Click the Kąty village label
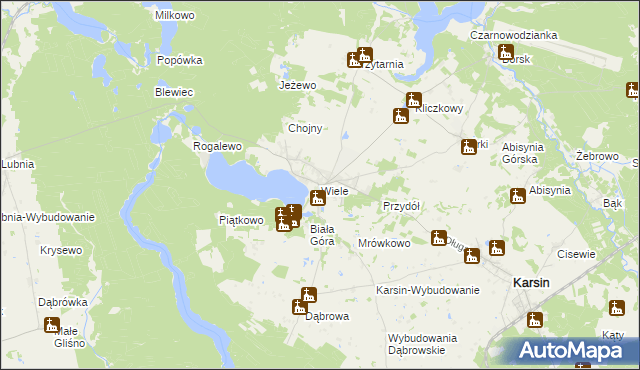Screen dimensions: 640x370 [613, 335]
